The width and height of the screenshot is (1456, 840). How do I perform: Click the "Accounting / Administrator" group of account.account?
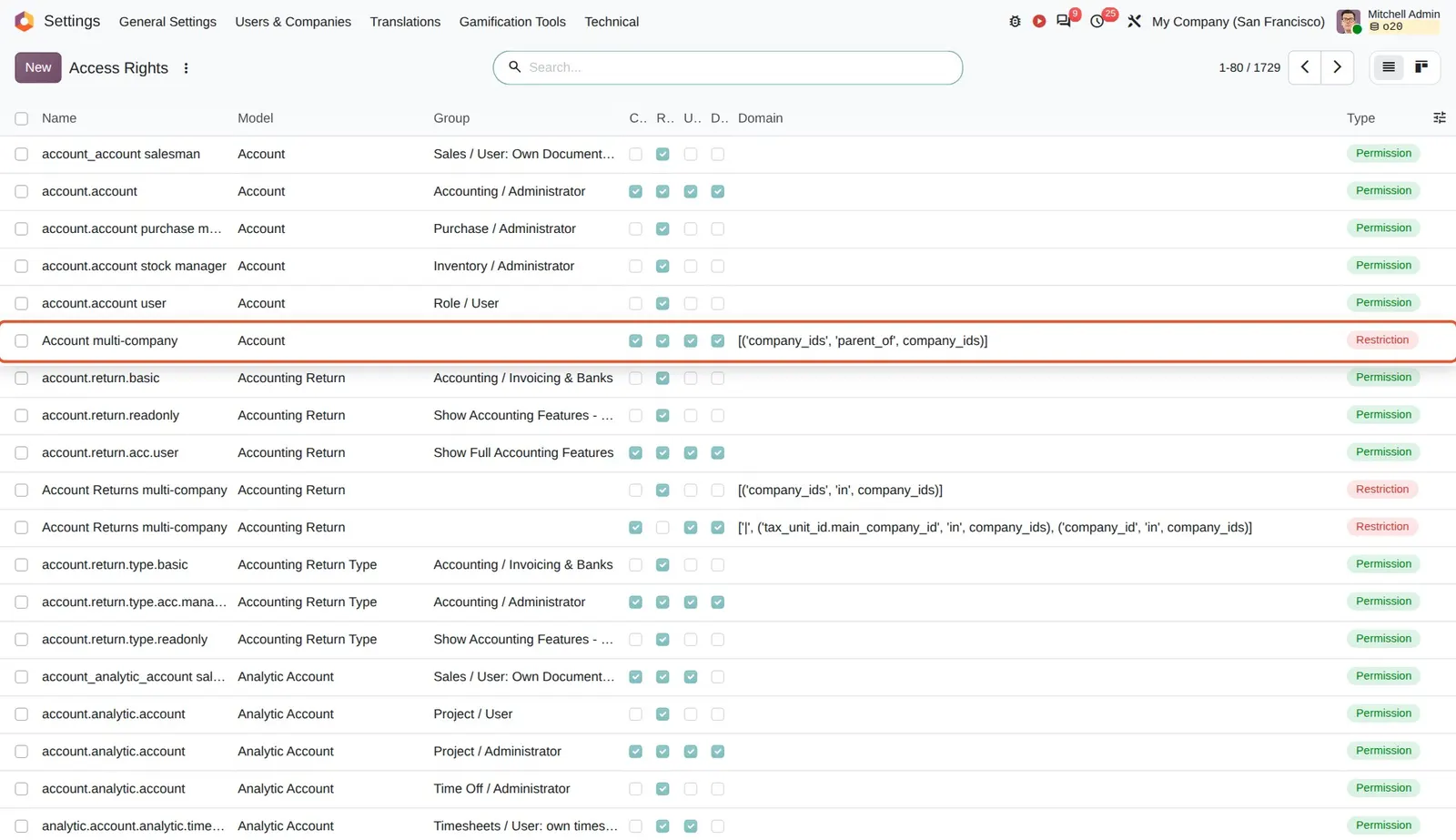510,192
